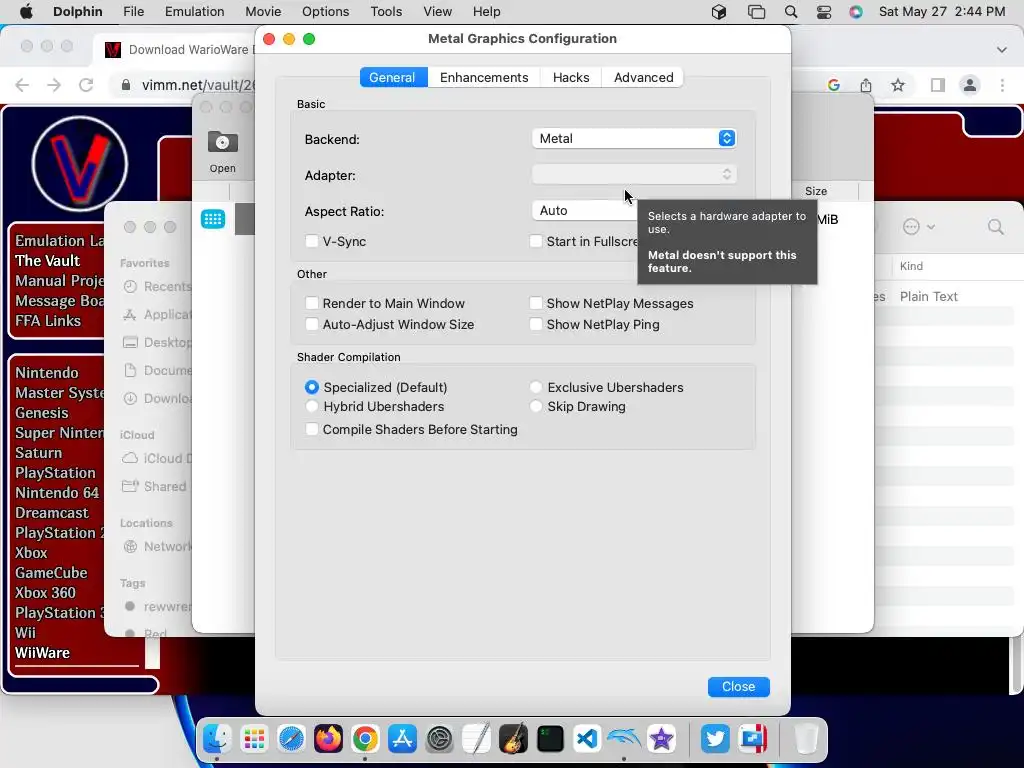
Task: Switch to the Enhancements tab
Action: click(484, 77)
